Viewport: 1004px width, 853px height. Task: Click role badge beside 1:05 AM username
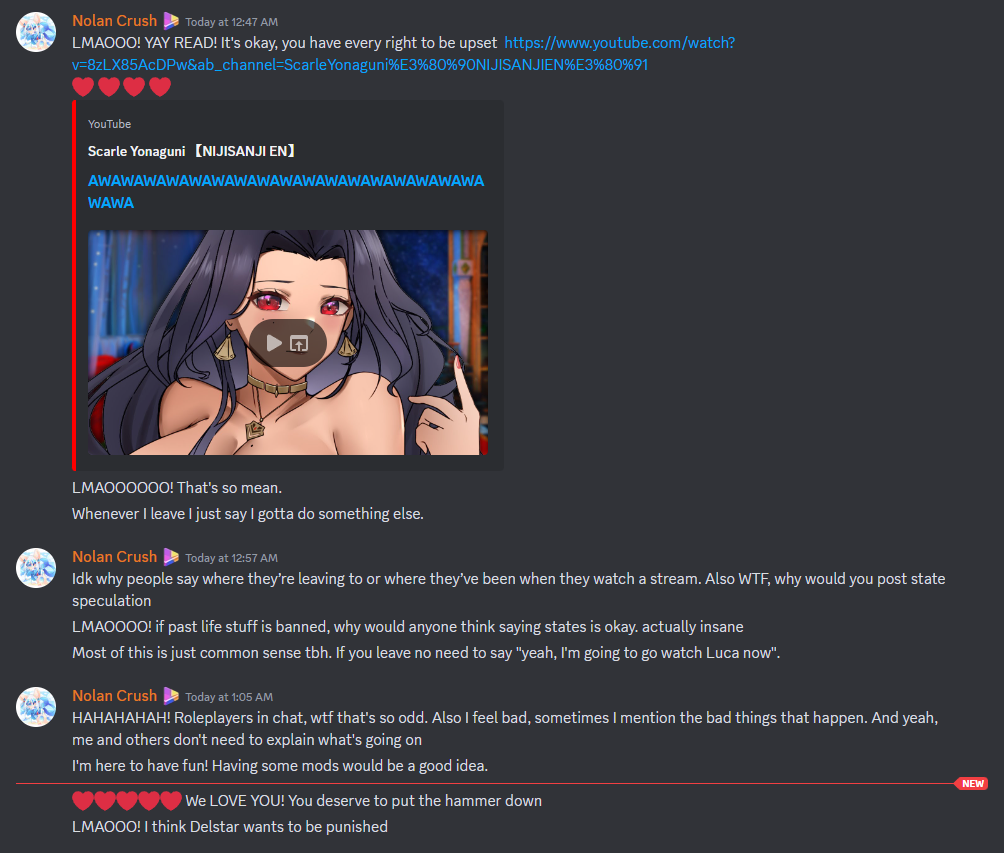click(171, 696)
